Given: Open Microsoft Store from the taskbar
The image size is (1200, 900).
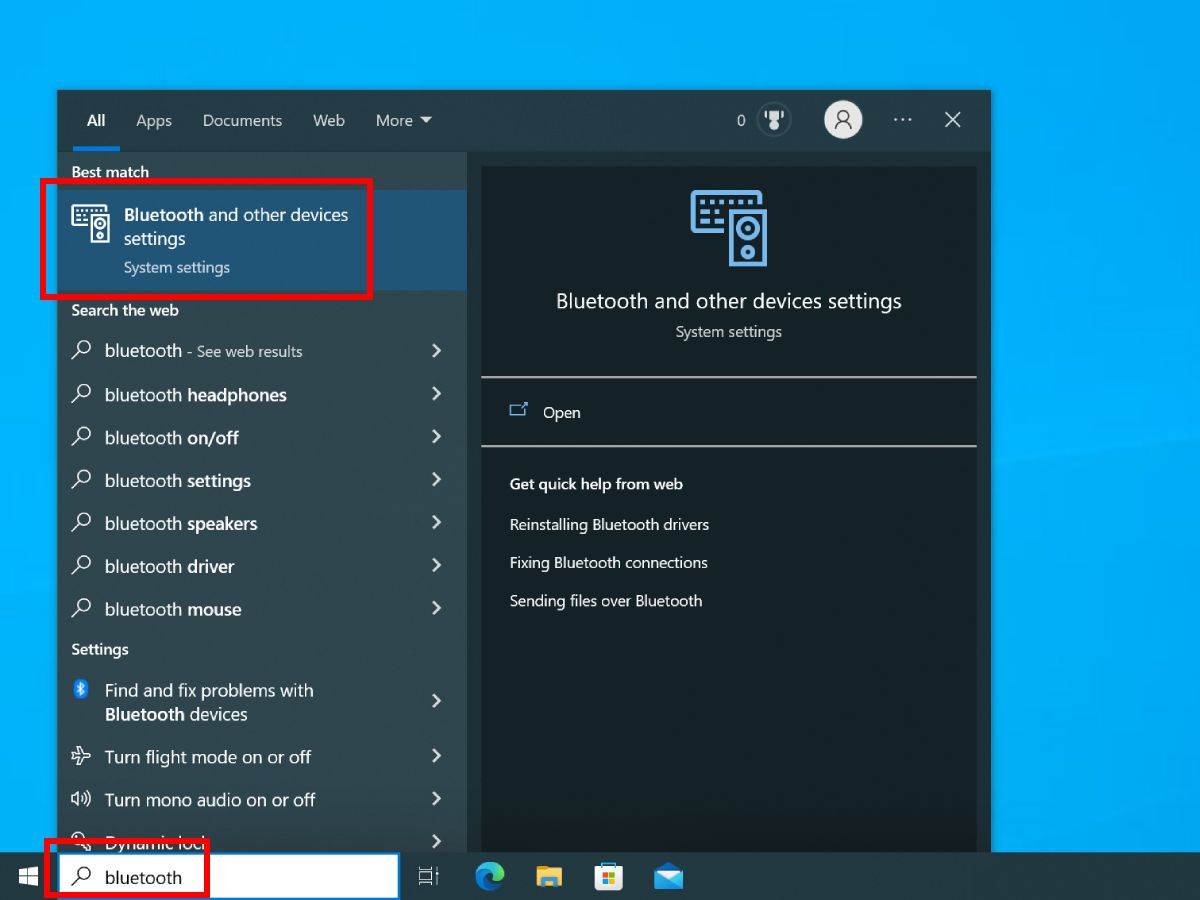Looking at the screenshot, I should pyautogui.click(x=608, y=877).
